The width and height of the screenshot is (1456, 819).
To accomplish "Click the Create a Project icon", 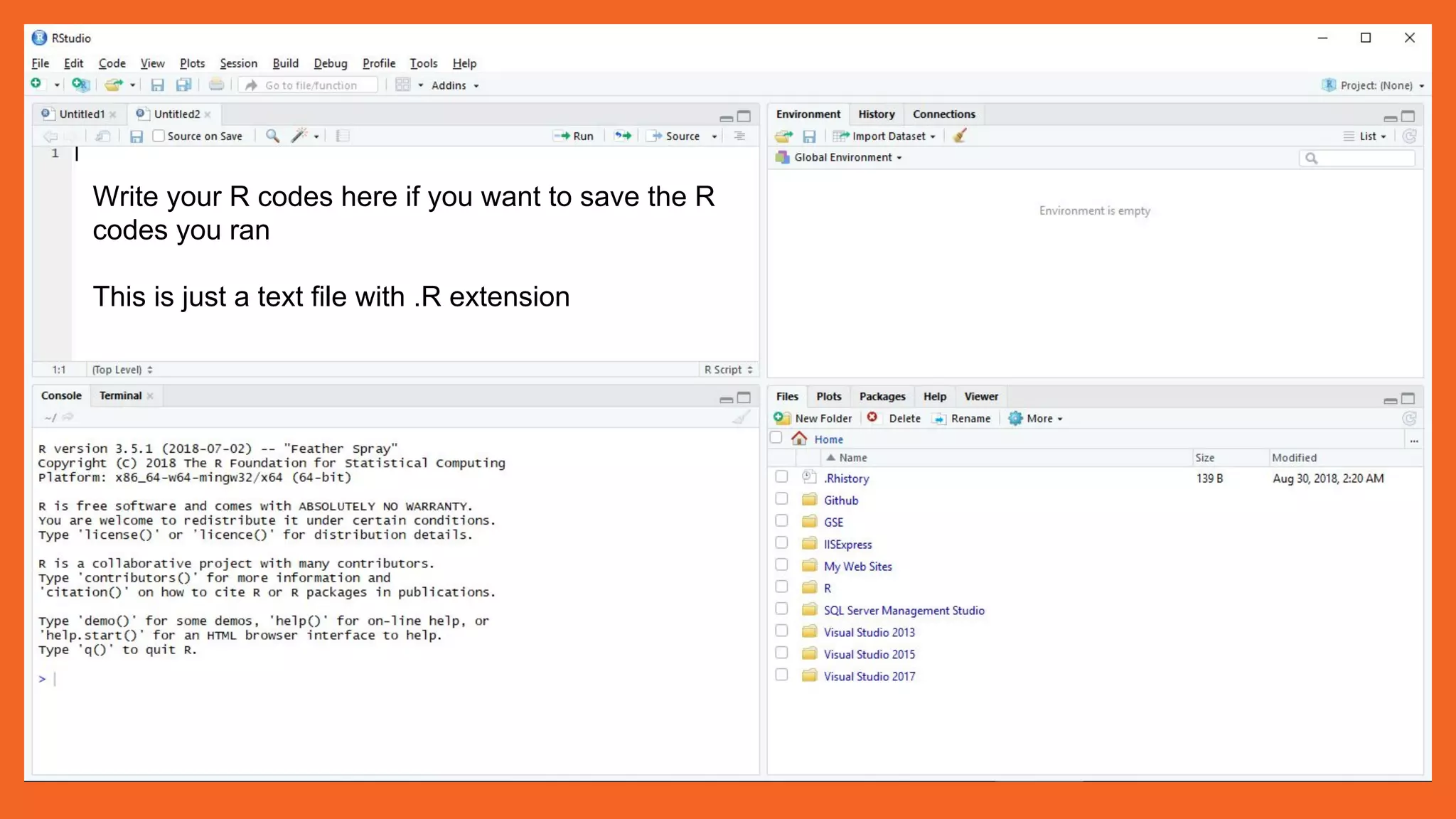I will 80,85.
